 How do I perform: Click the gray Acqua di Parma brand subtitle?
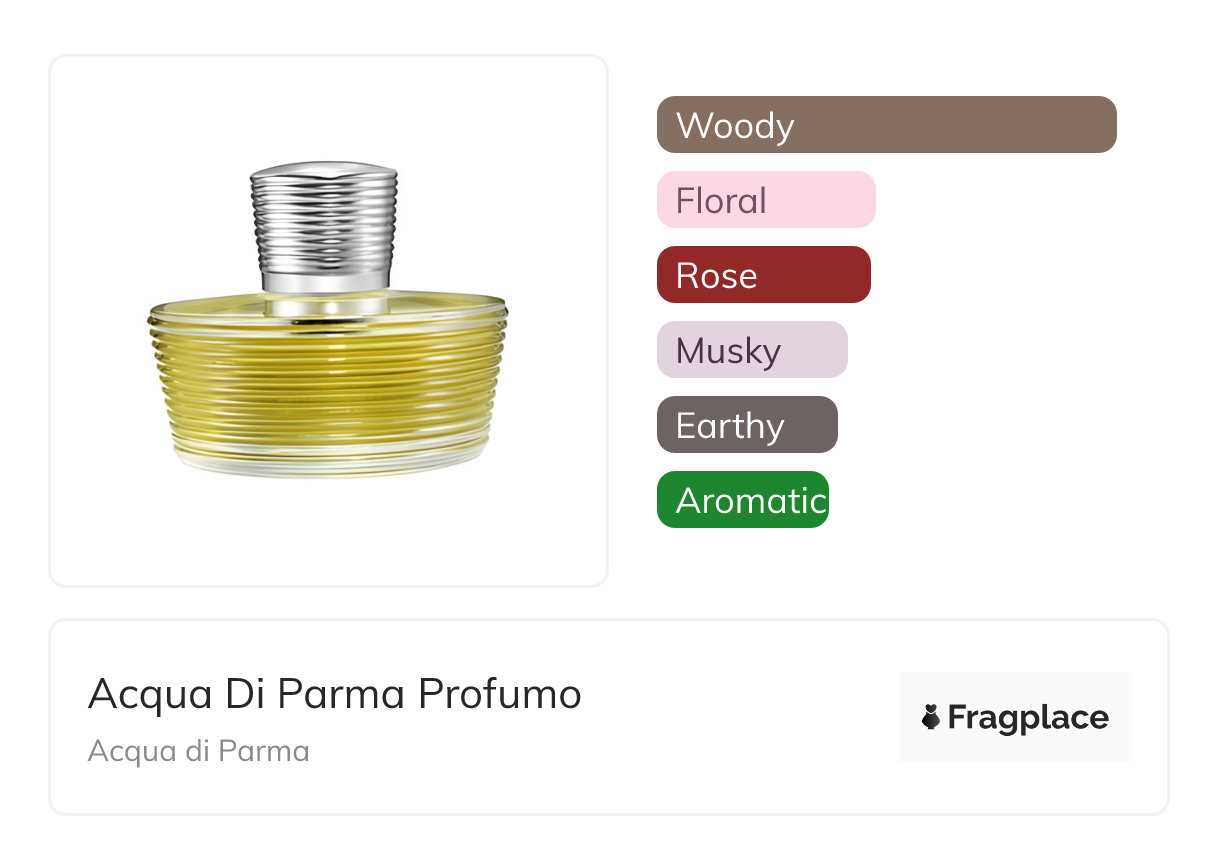[198, 751]
